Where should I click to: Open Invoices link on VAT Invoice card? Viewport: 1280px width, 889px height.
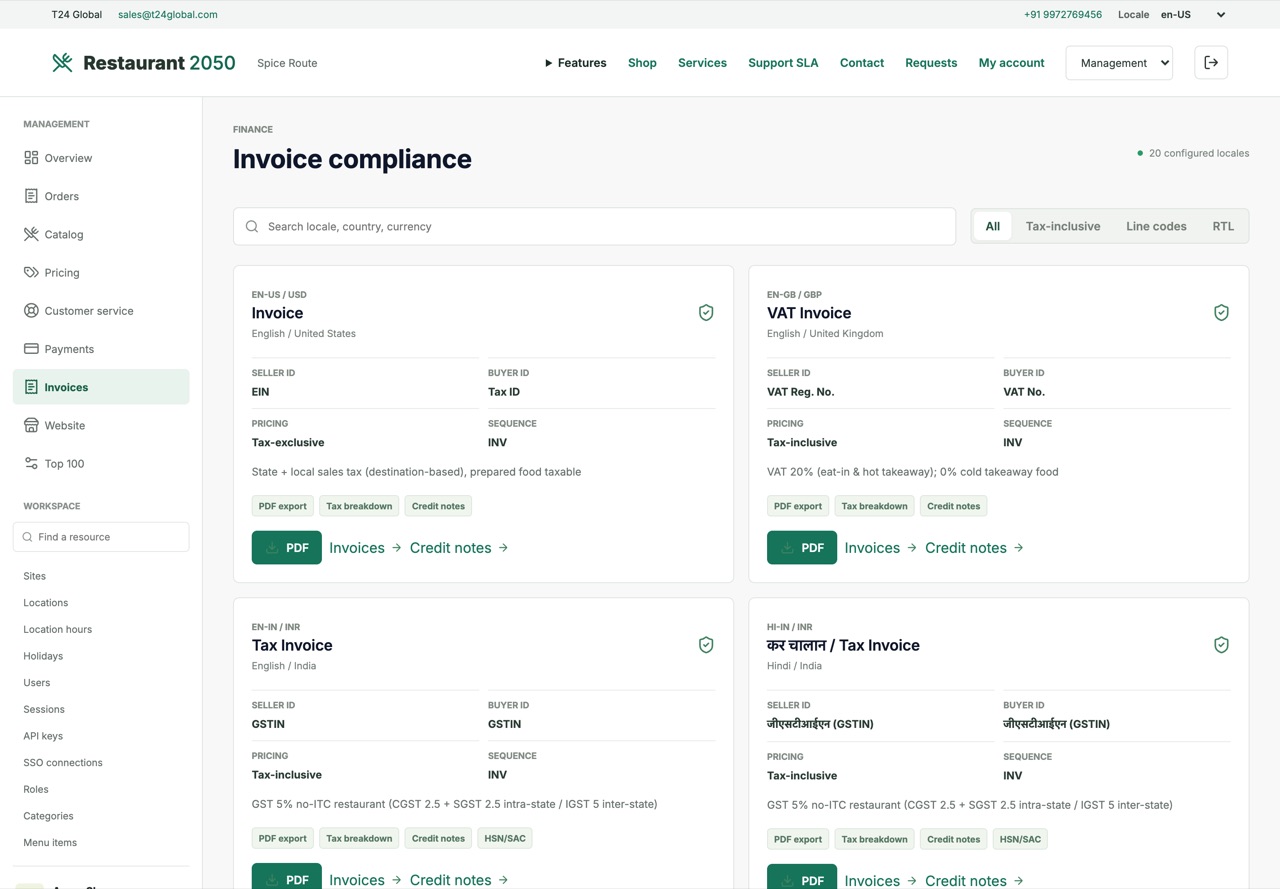(x=880, y=548)
